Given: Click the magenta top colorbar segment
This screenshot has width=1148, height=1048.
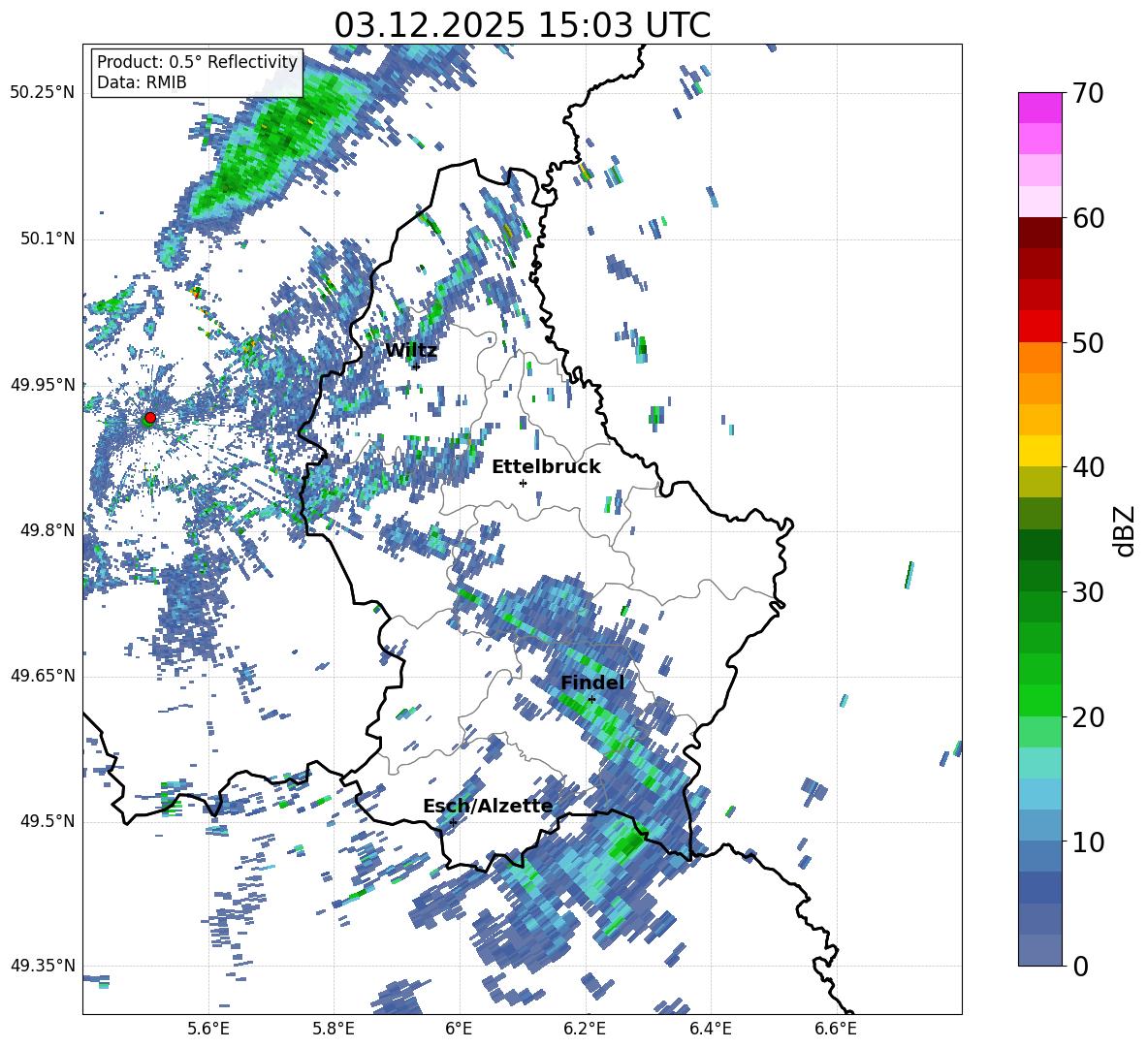Looking at the screenshot, I should click(1039, 108).
